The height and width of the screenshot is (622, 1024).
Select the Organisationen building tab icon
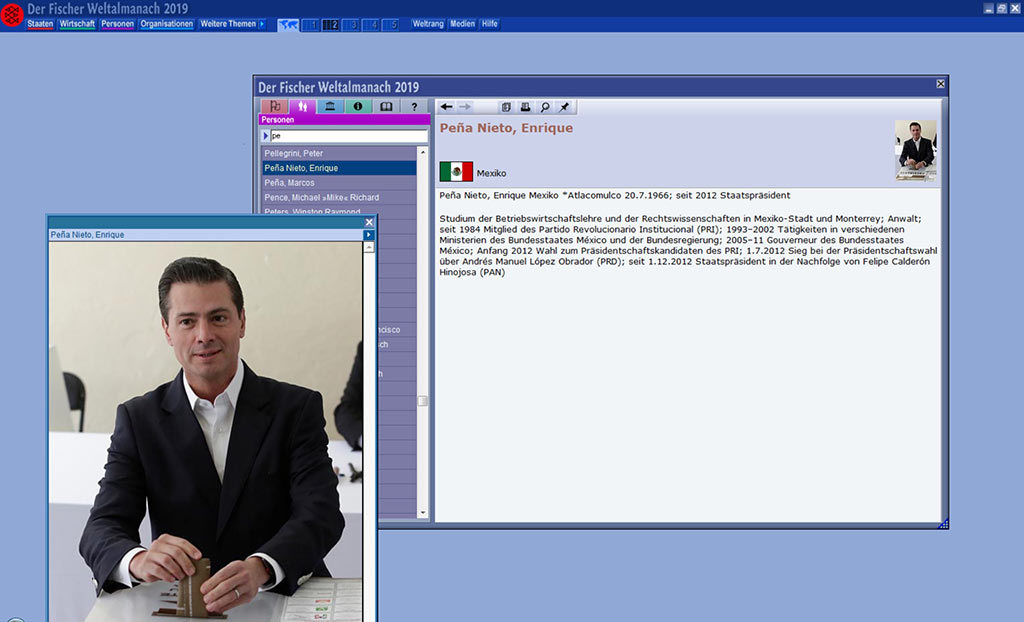[x=330, y=106]
